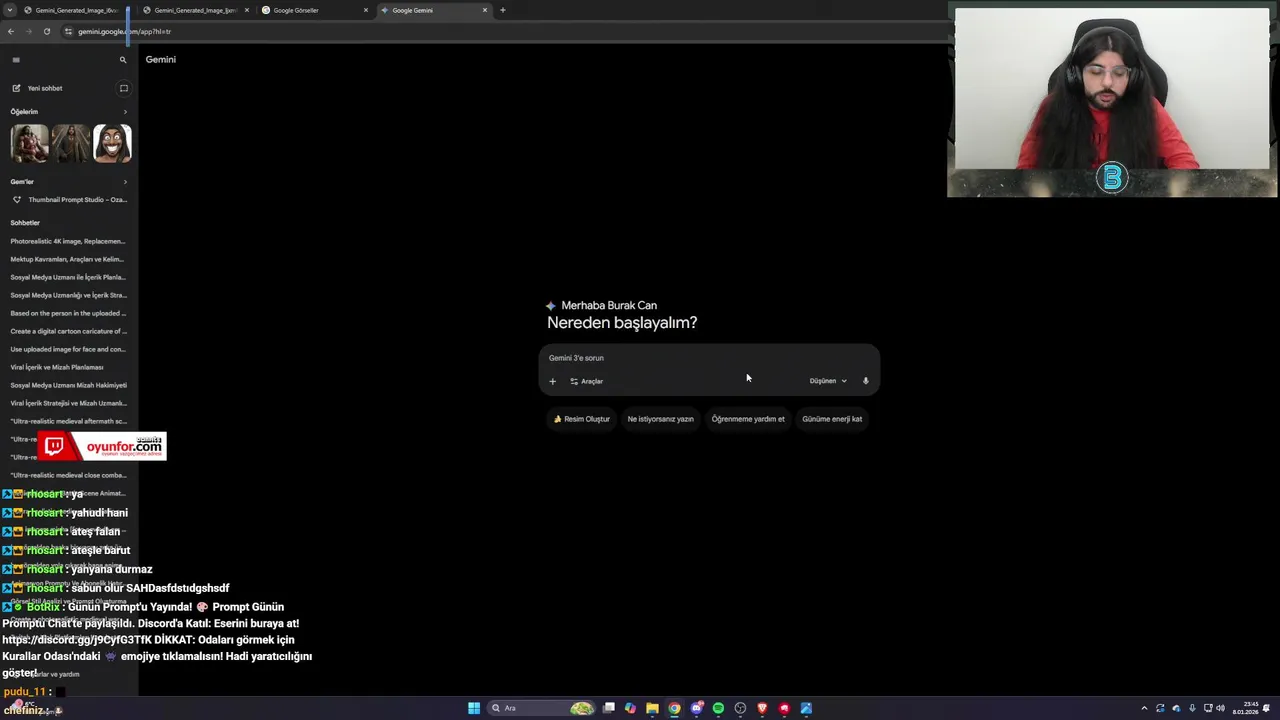
Task: Click the sidebar search magnifier icon
Action: (x=123, y=60)
